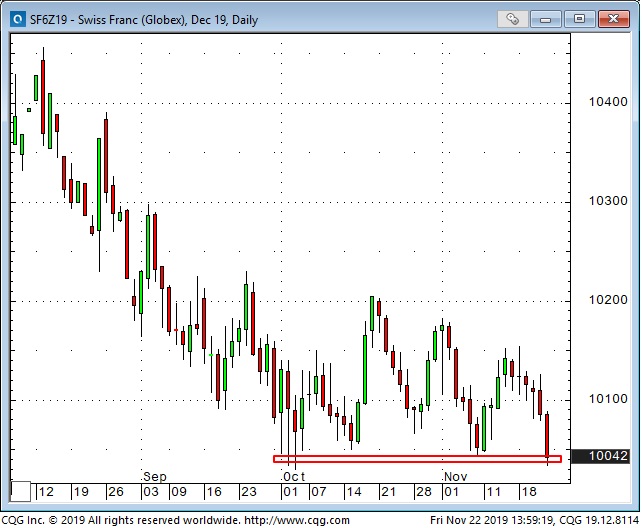
Task: Click the 10300 price axis label
Action: [x=608, y=201]
